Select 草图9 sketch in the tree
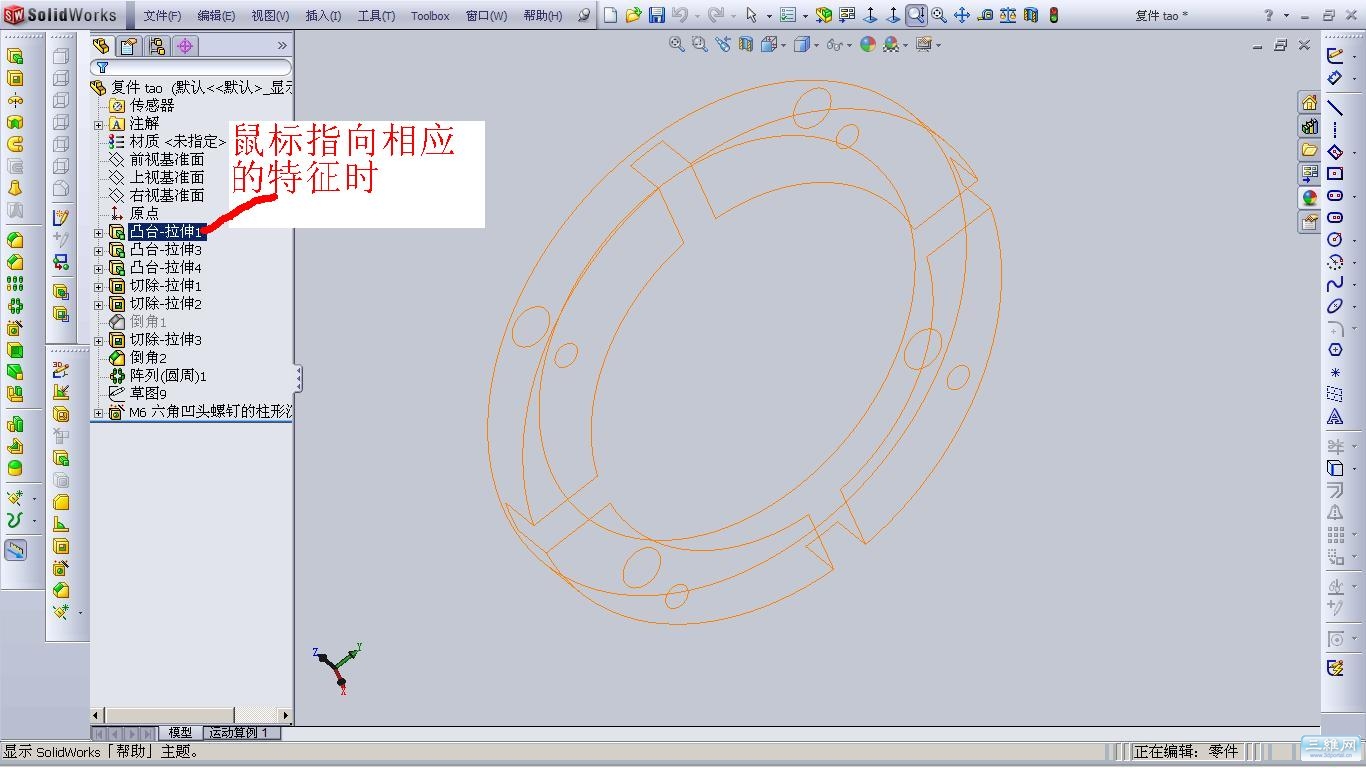 tap(148, 393)
